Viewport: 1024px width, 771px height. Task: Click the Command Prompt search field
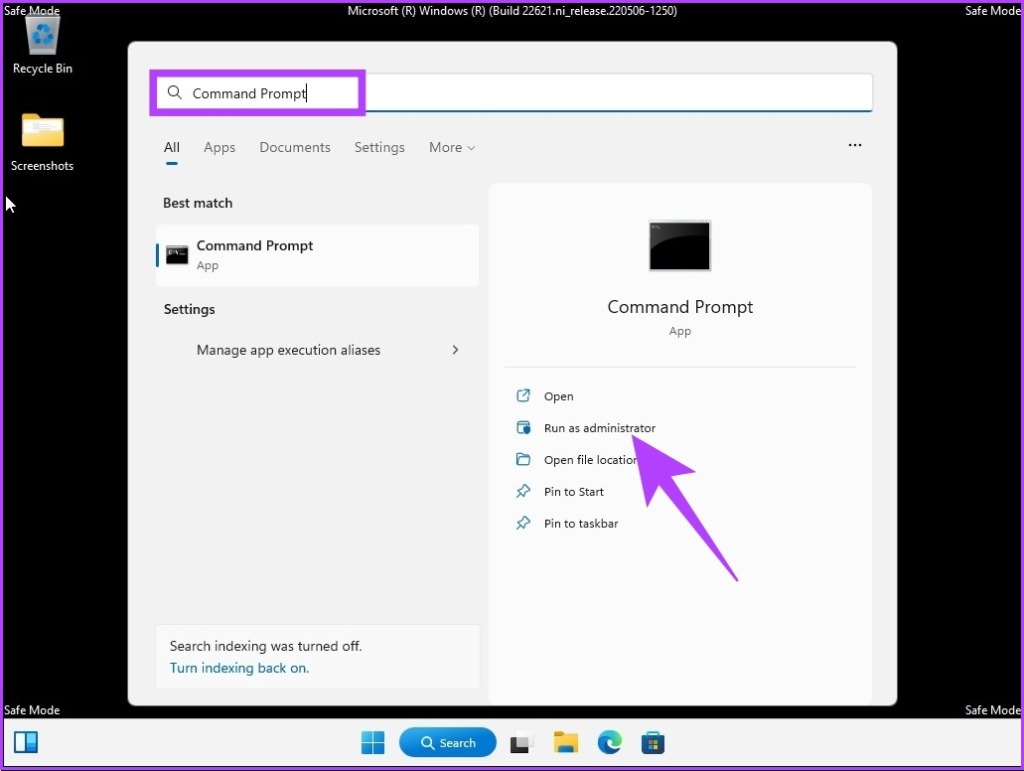(511, 93)
